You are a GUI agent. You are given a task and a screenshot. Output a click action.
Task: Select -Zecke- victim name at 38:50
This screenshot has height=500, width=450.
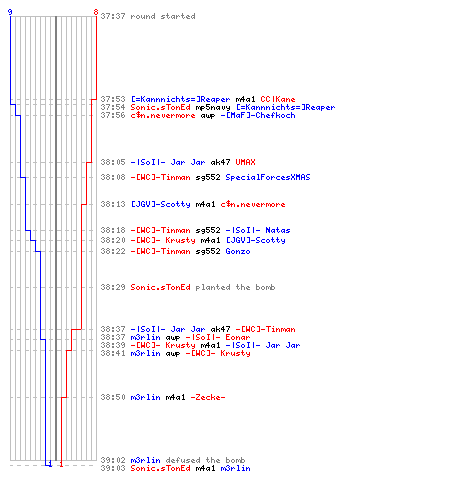(208, 397)
